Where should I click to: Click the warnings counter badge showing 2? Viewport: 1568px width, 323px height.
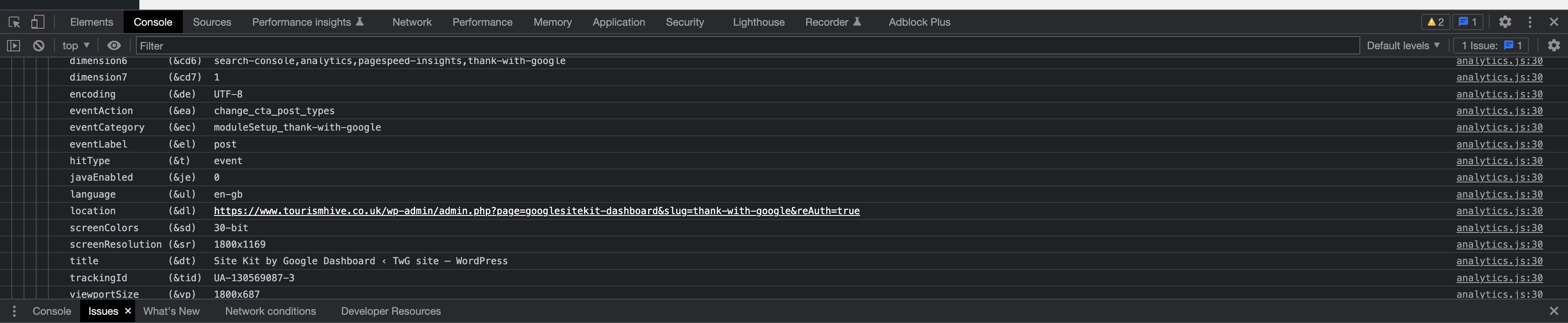click(1435, 22)
